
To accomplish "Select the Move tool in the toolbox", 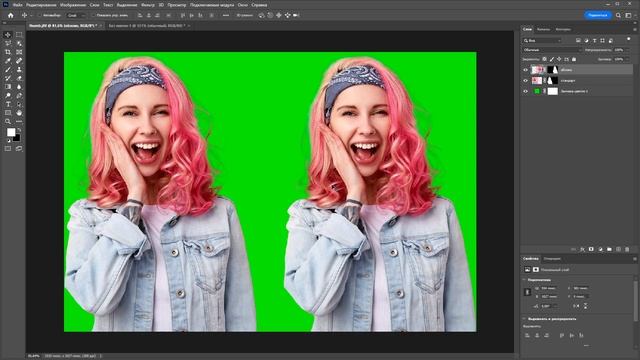I will tap(8, 35).
